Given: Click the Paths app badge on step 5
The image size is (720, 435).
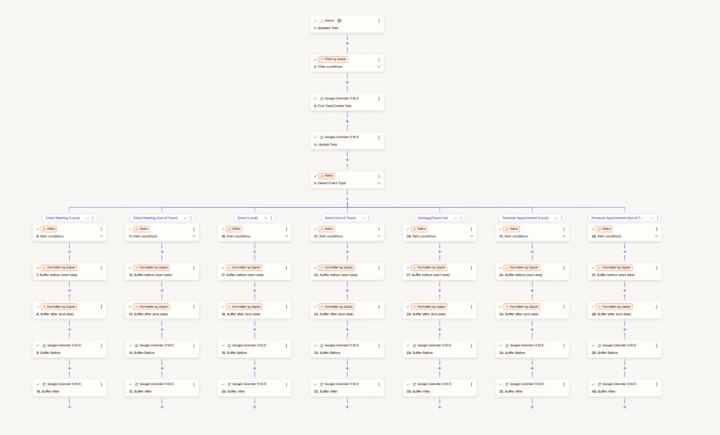Looking at the screenshot, I should tap(326, 176).
